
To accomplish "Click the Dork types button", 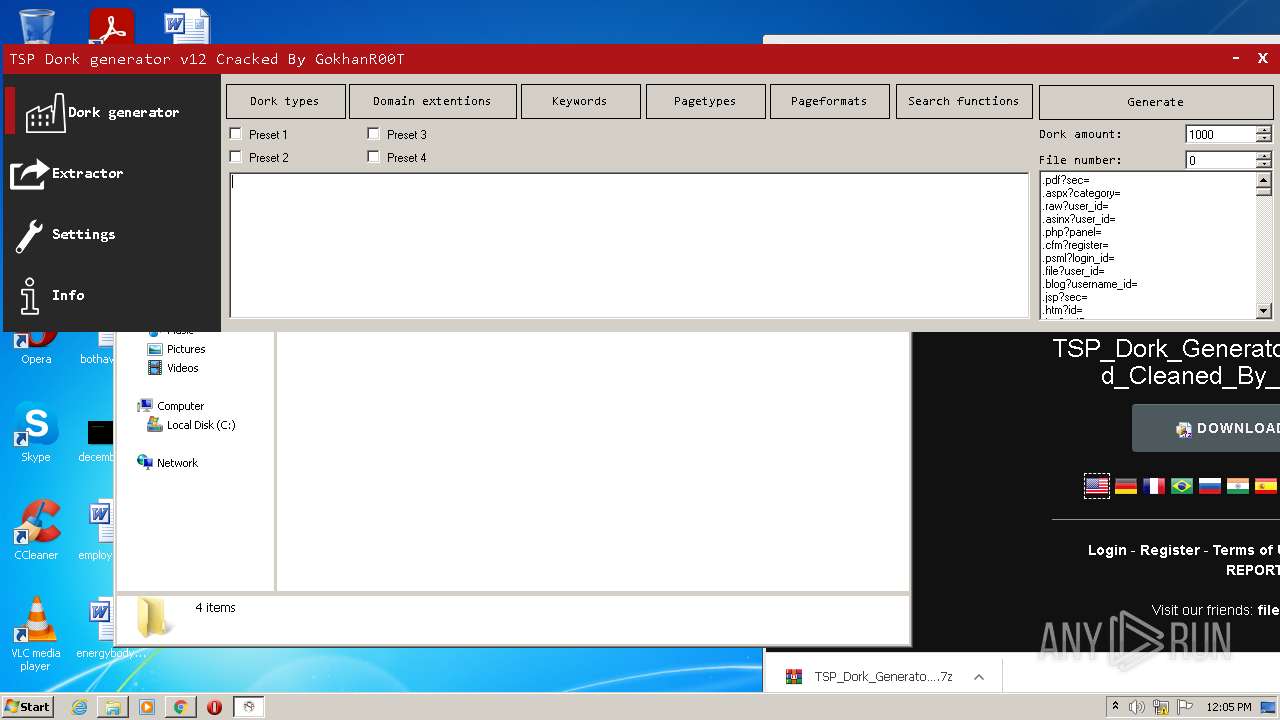I will (285, 101).
